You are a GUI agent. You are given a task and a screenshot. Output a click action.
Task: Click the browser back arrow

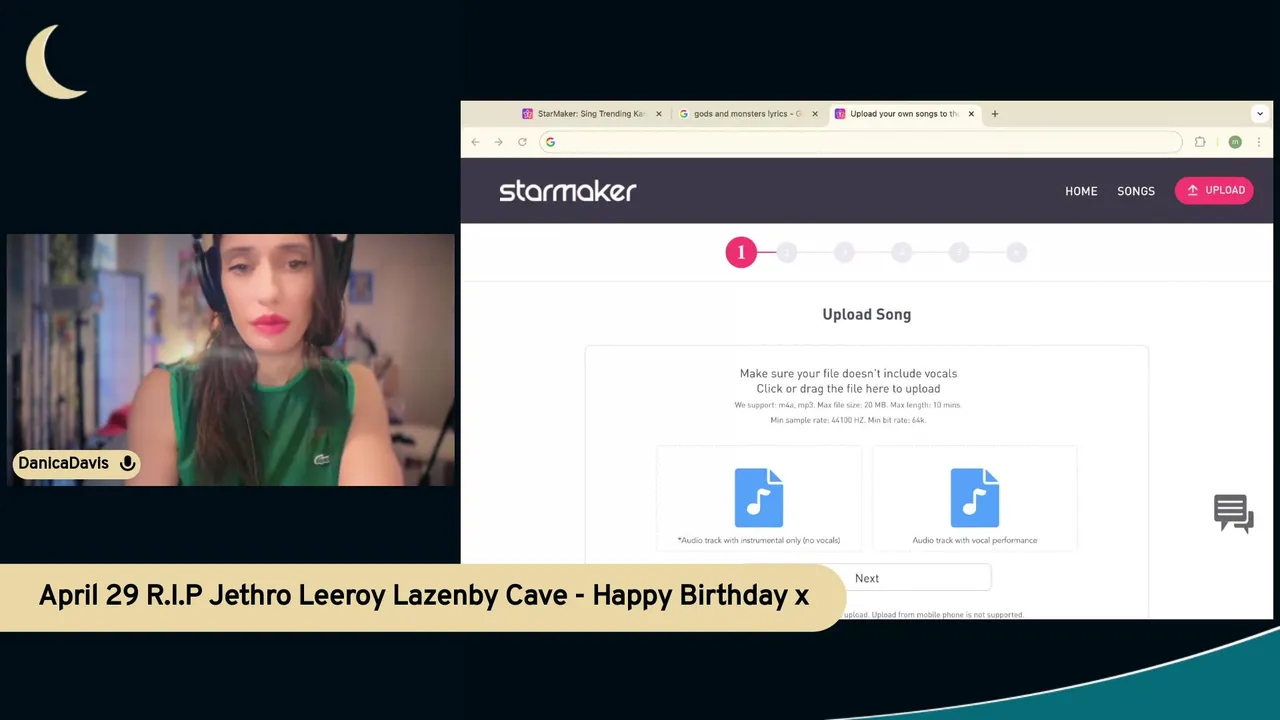point(475,142)
